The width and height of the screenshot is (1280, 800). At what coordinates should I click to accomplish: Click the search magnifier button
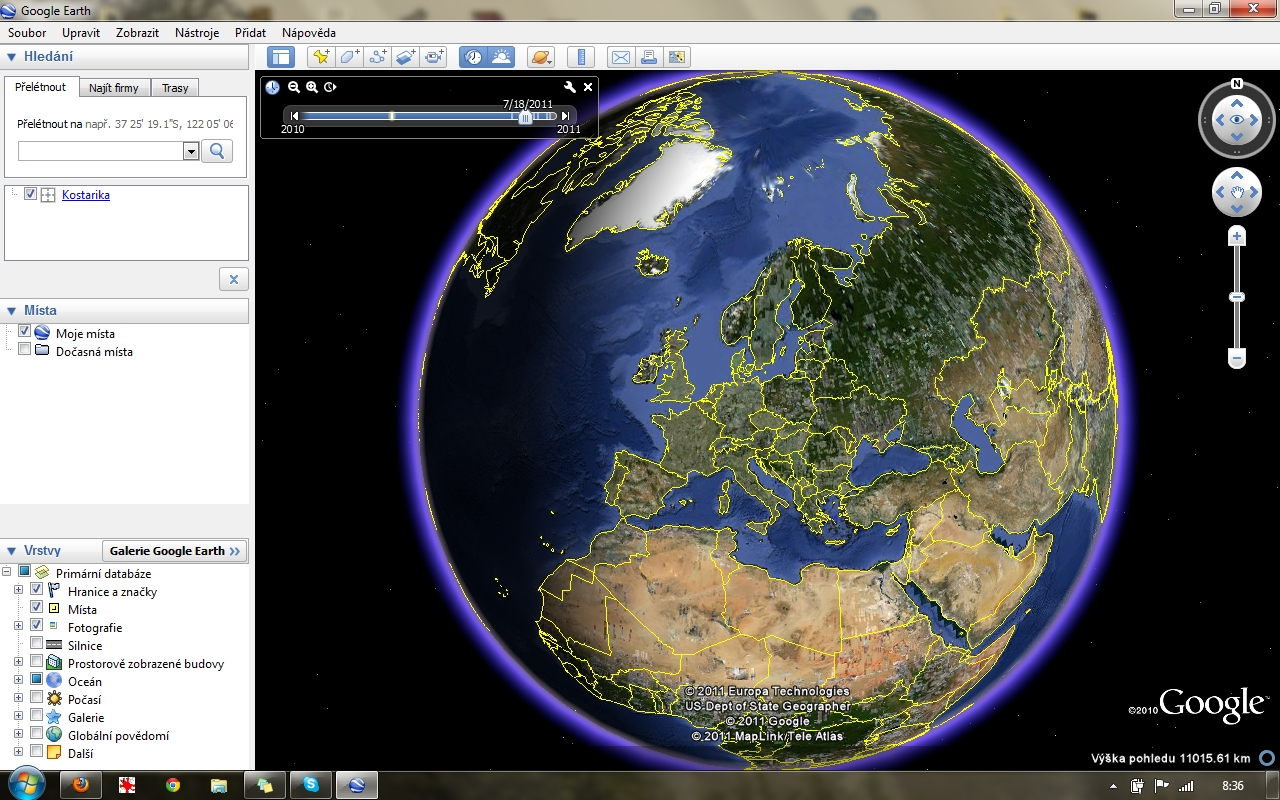point(217,151)
